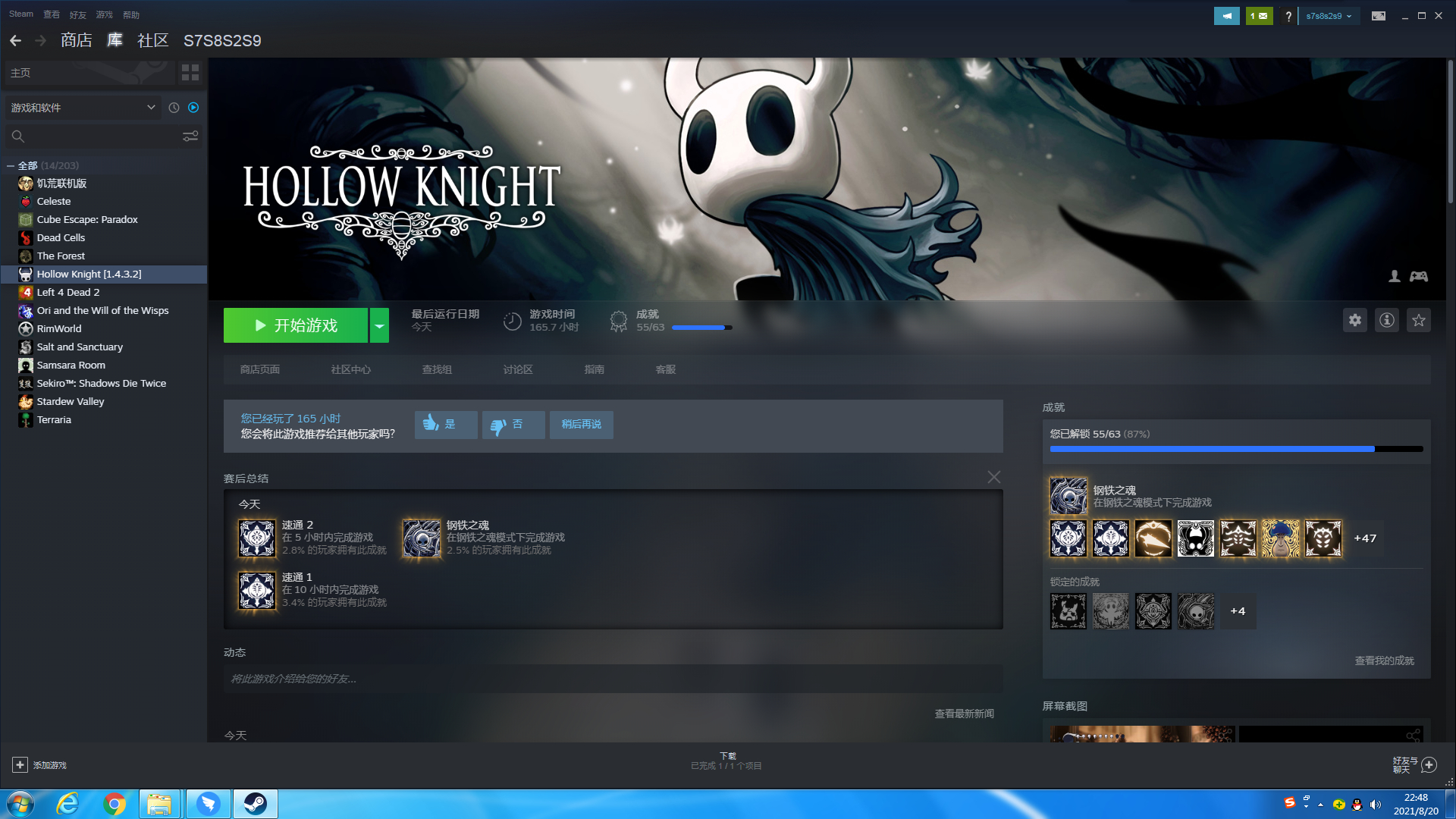
Task: Open Speedrun 2 achievement in summary
Action: tap(257, 538)
